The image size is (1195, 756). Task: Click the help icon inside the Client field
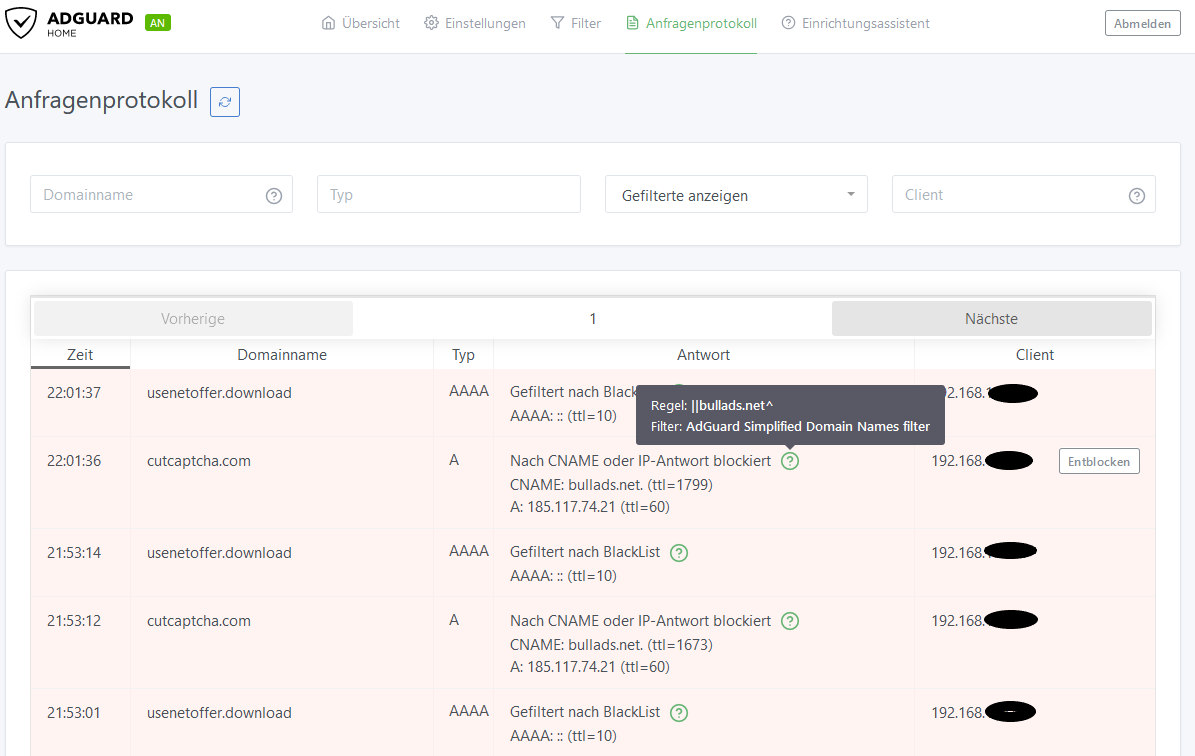tap(1137, 196)
